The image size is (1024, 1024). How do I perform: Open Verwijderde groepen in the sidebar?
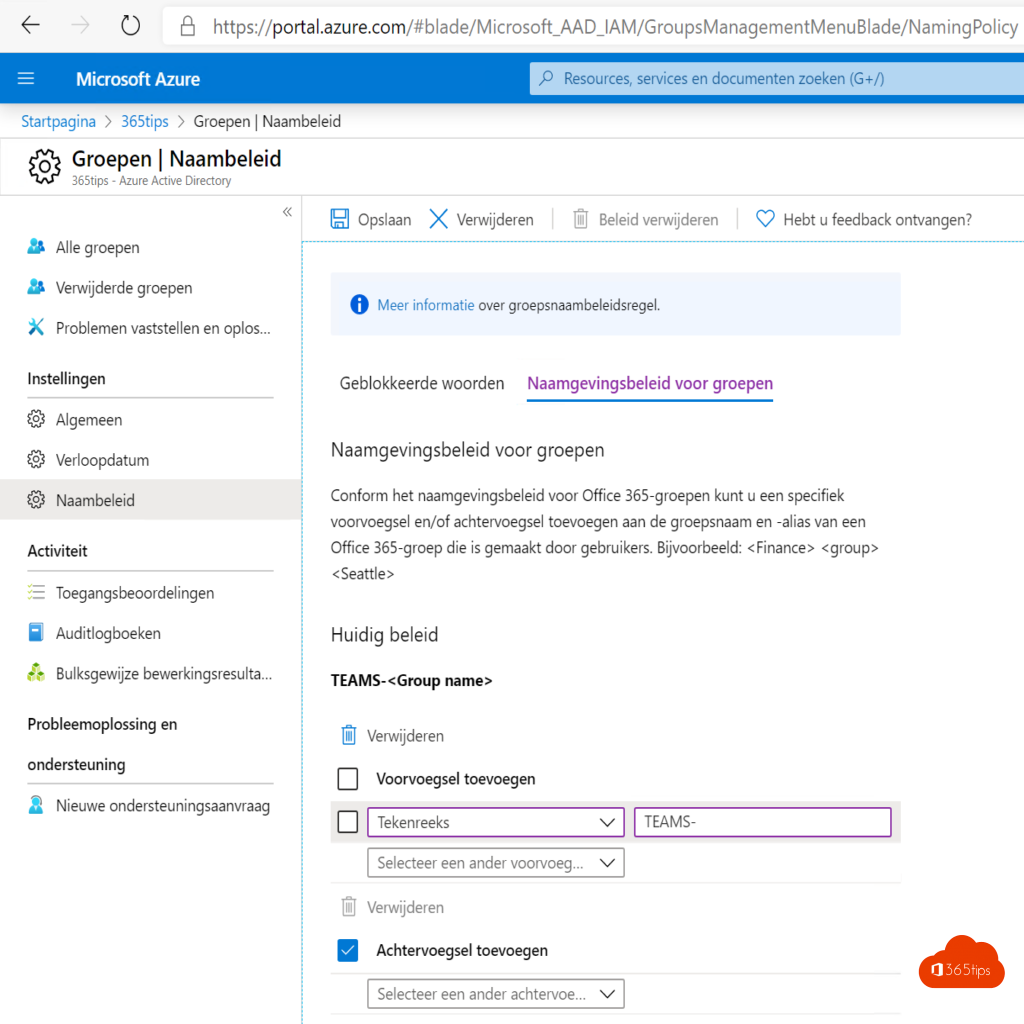click(x=124, y=288)
